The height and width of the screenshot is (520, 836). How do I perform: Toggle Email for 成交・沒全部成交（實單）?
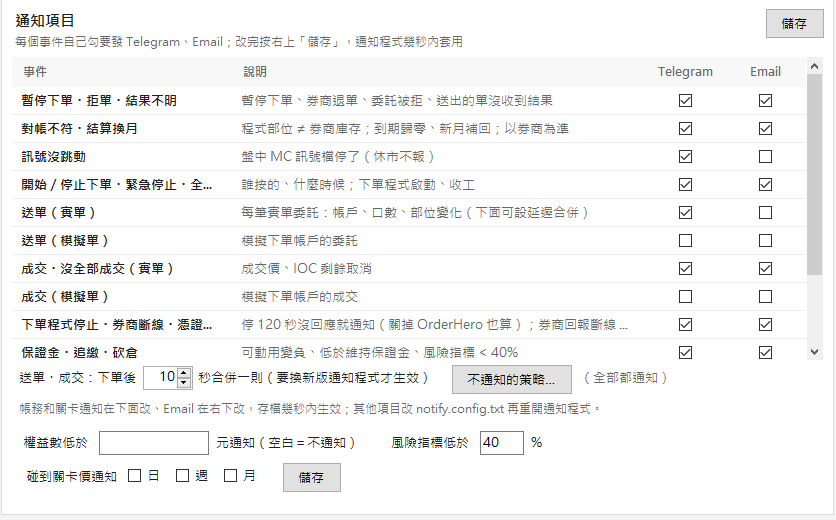tap(765, 268)
